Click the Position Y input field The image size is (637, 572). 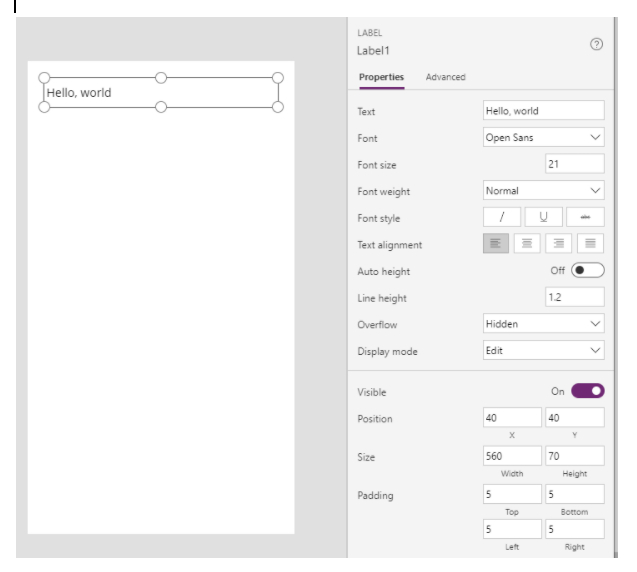pyautogui.click(x=574, y=418)
